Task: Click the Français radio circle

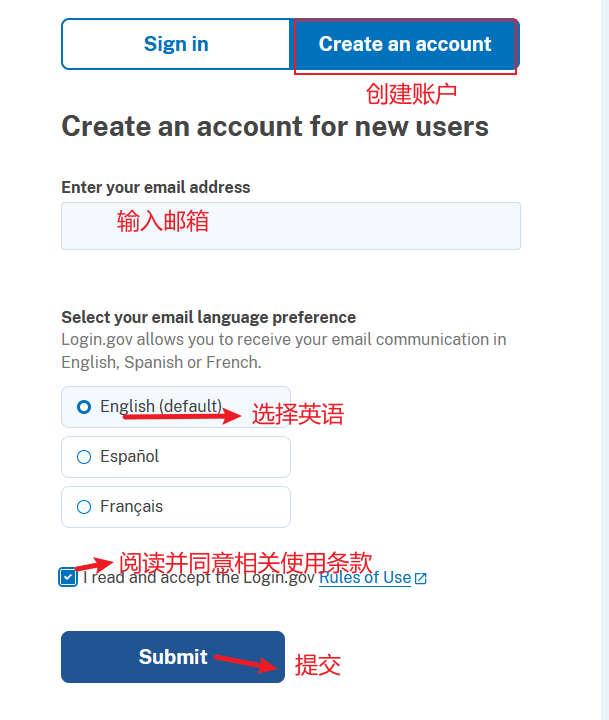Action: (84, 507)
